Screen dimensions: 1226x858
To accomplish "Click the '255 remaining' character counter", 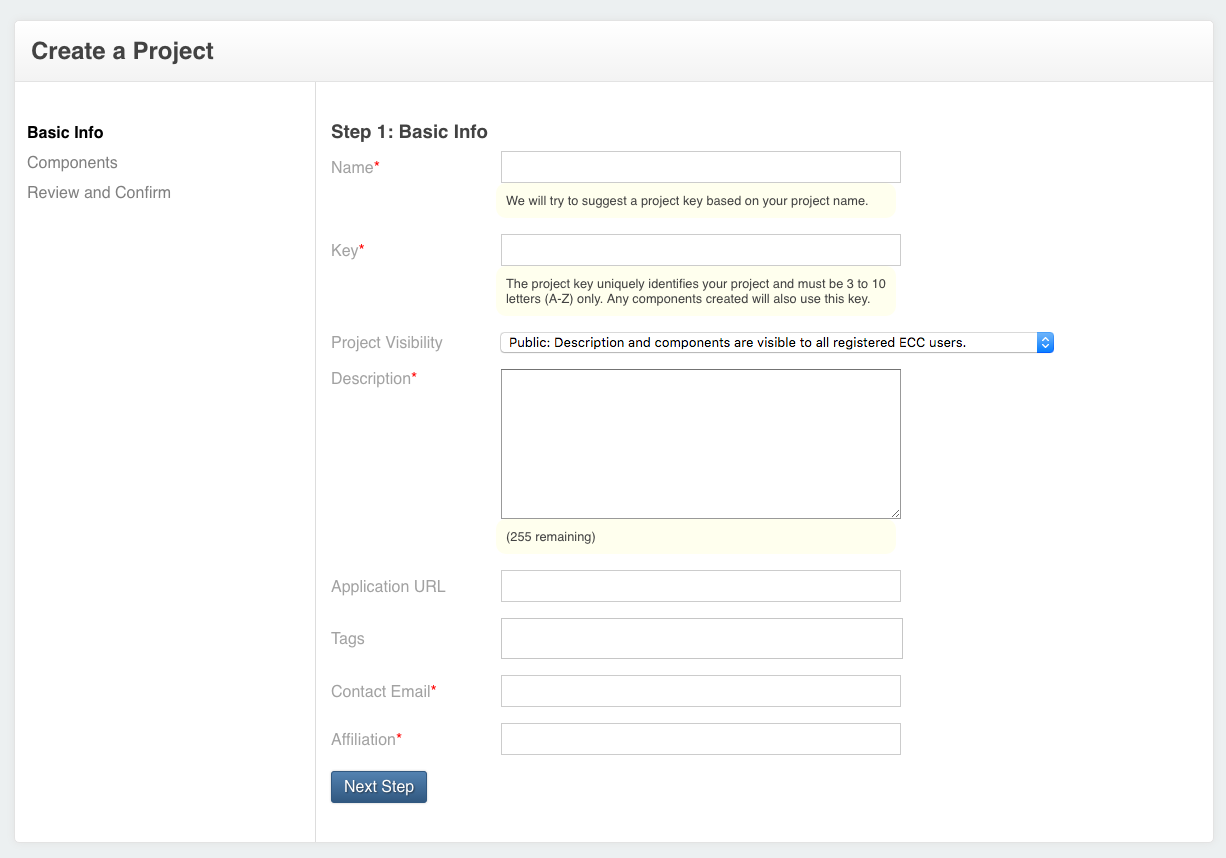I will [551, 537].
